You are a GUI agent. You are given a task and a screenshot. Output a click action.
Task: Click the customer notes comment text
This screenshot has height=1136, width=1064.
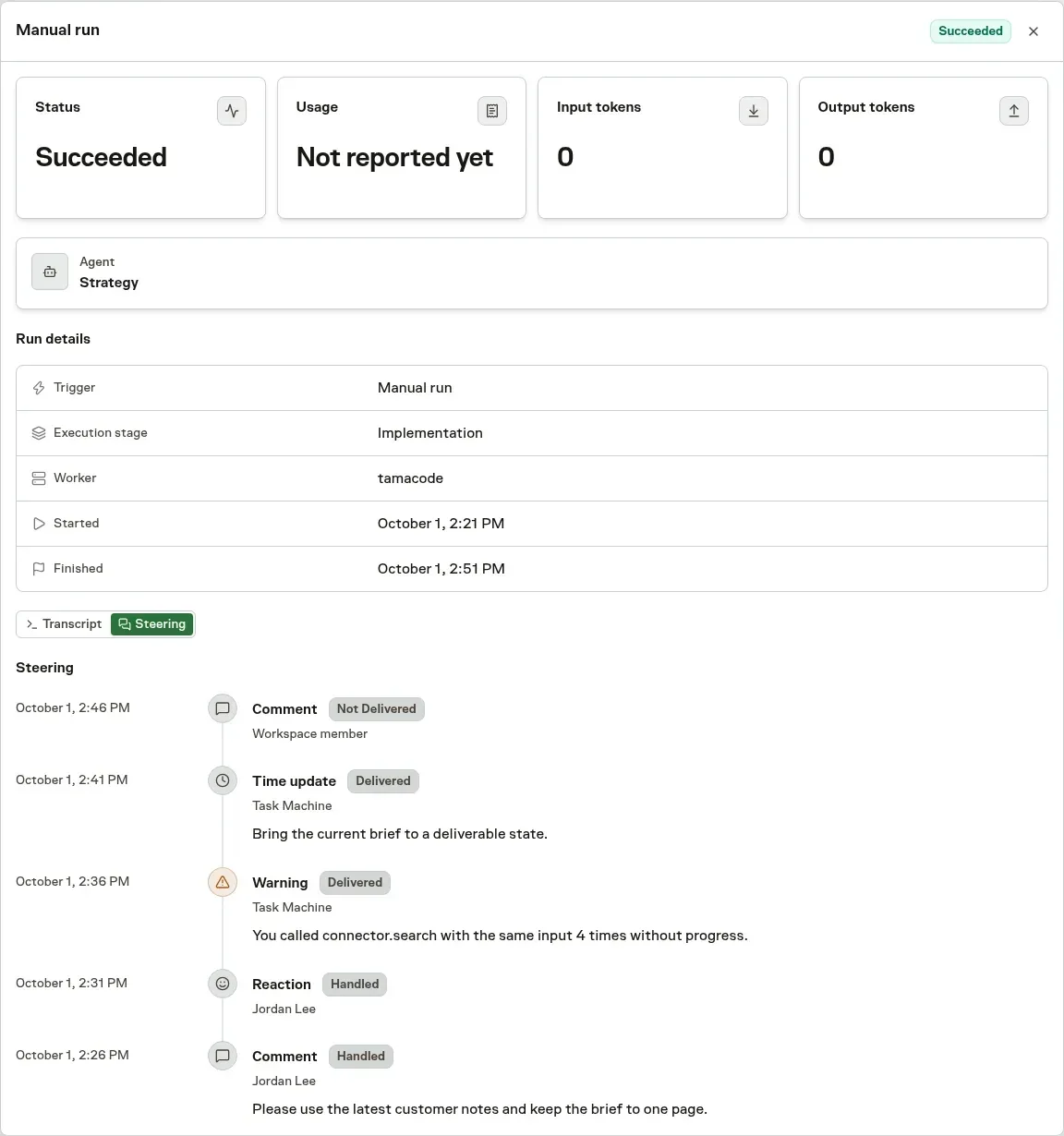click(x=479, y=1109)
